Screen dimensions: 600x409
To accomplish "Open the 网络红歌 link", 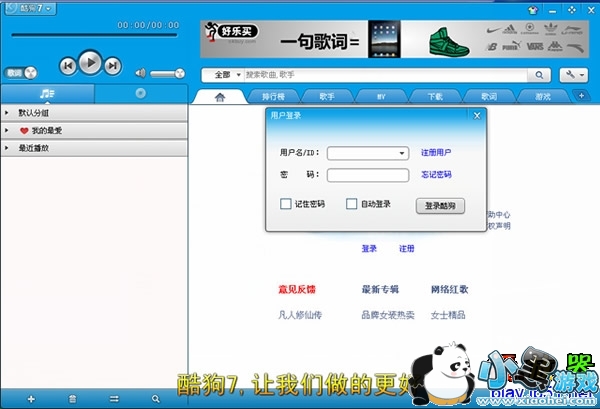I will click(449, 289).
